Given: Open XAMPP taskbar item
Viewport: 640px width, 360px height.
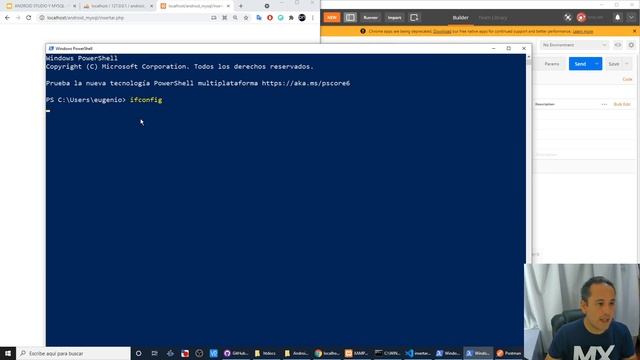Looking at the screenshot, I should (x=356, y=353).
